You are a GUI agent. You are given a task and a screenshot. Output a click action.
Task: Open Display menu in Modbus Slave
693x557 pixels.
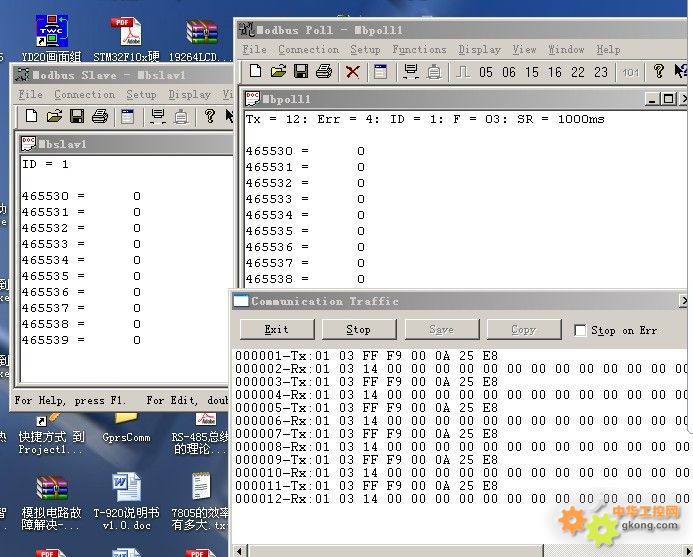(x=189, y=95)
